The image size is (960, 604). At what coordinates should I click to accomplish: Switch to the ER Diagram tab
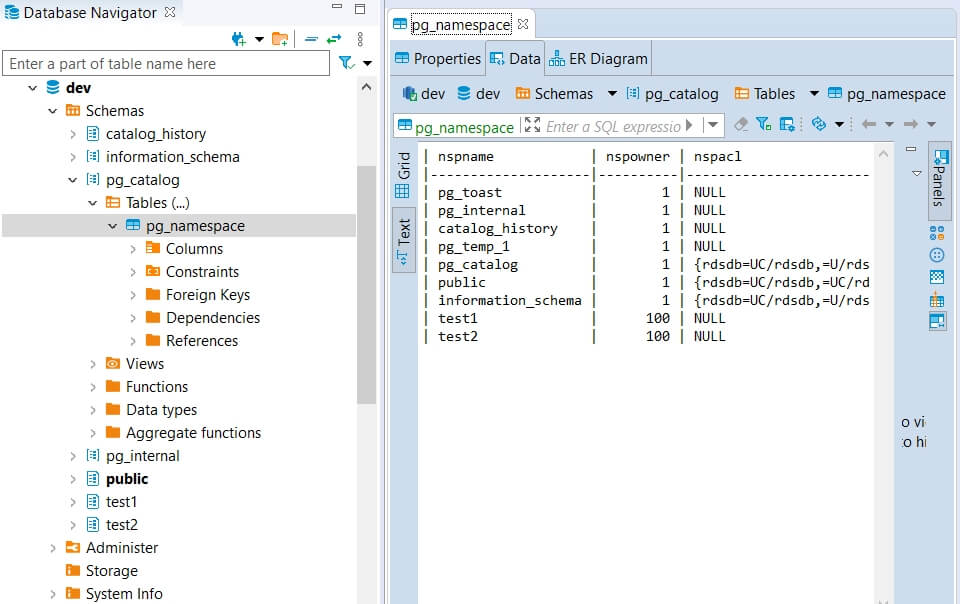click(x=598, y=58)
